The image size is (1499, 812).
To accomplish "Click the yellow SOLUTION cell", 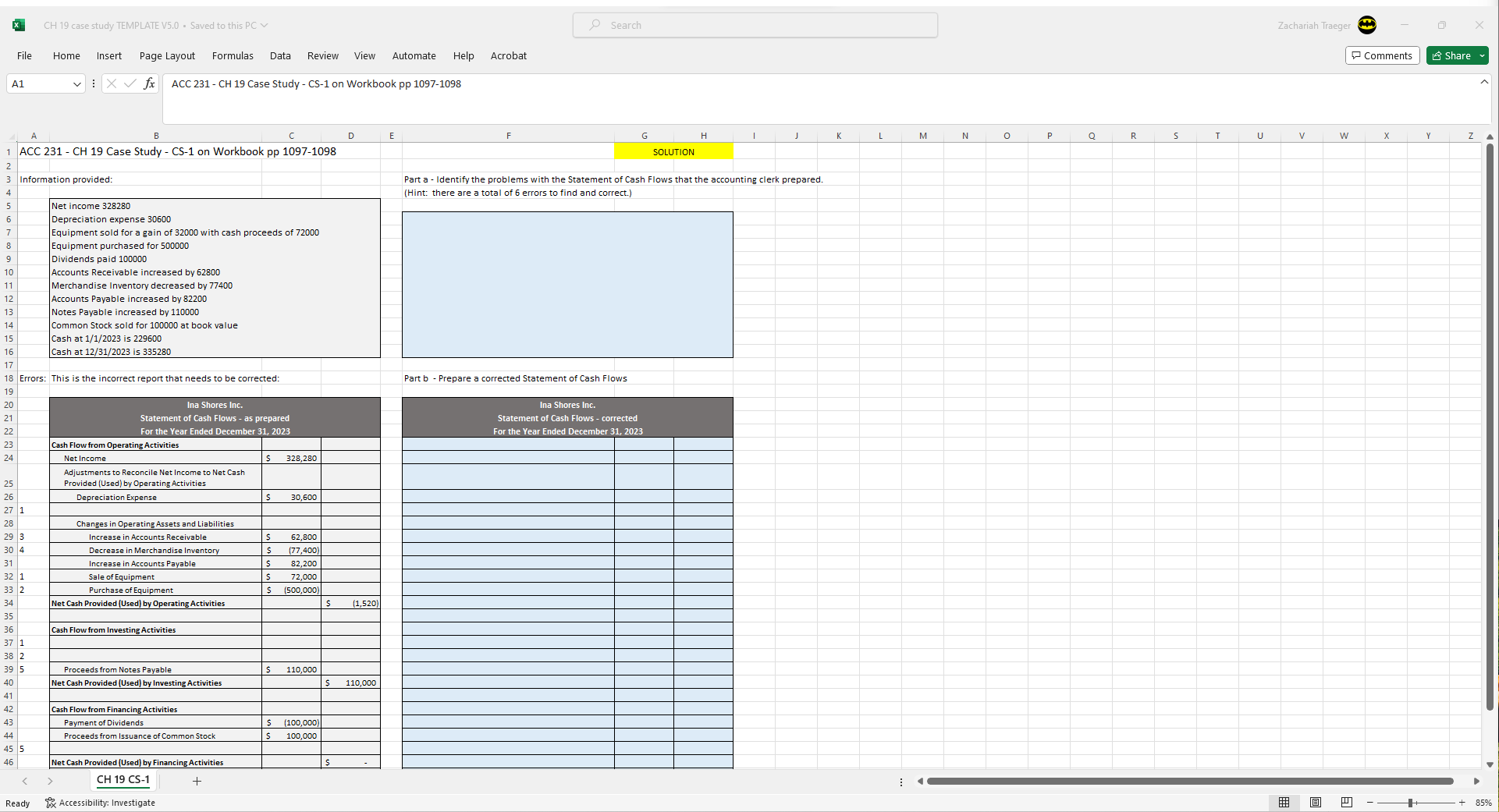I will [673, 151].
